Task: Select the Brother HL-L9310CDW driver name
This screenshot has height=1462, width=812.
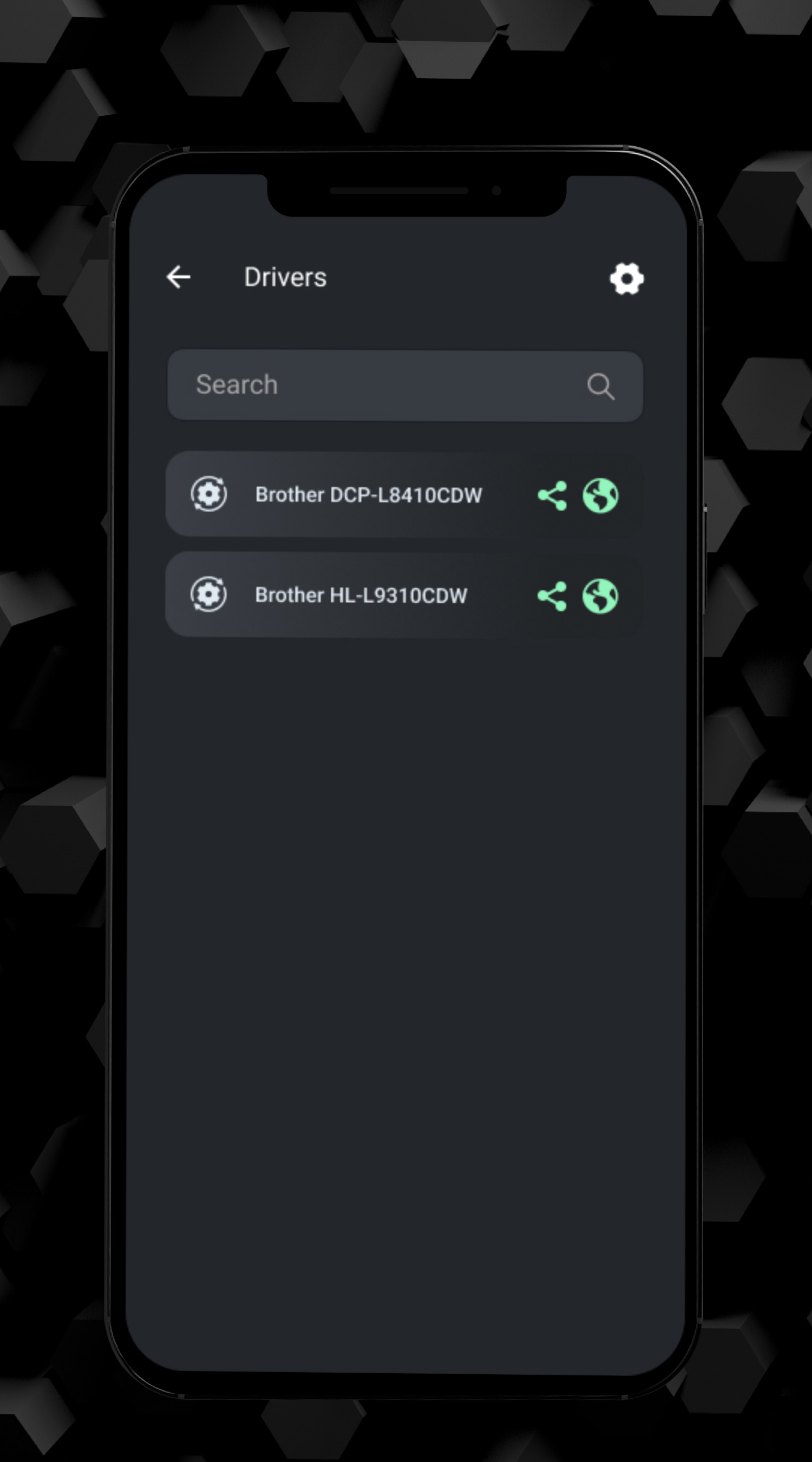Action: [x=362, y=595]
